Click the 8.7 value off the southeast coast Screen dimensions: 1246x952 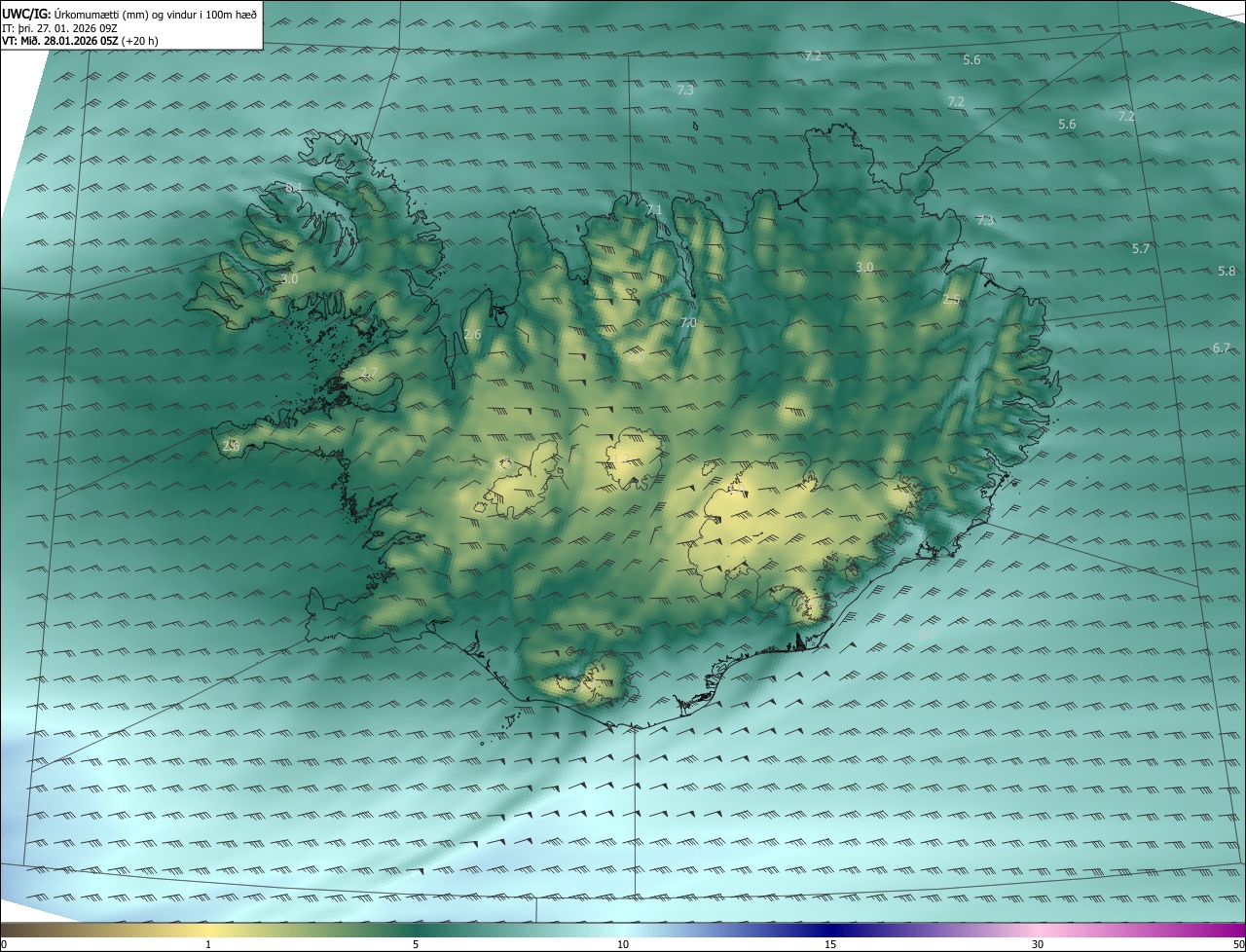coord(927,634)
